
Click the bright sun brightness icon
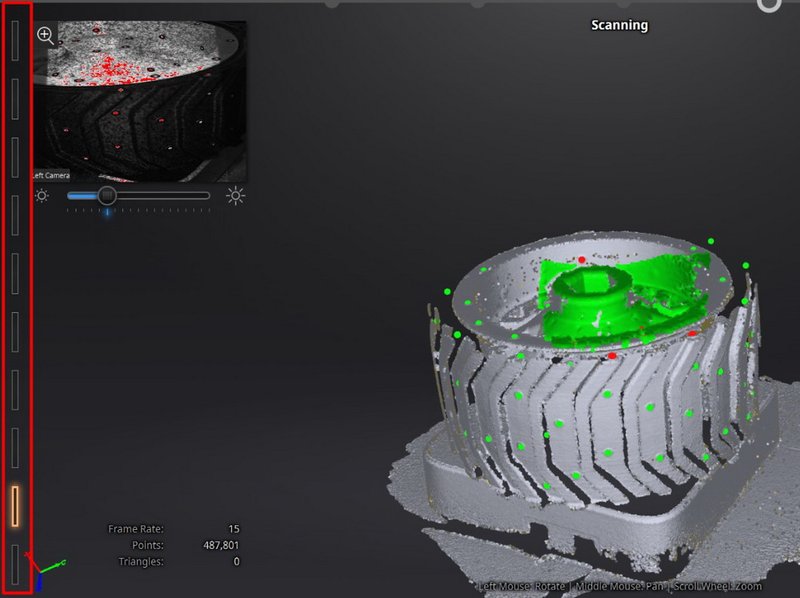click(236, 196)
